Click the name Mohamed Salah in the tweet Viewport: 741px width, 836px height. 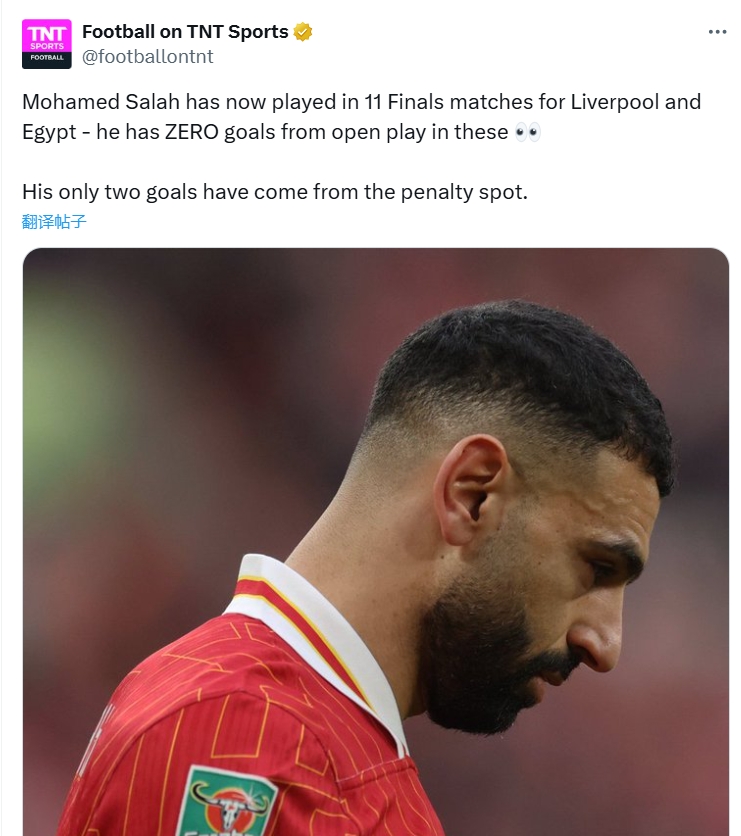92,102
